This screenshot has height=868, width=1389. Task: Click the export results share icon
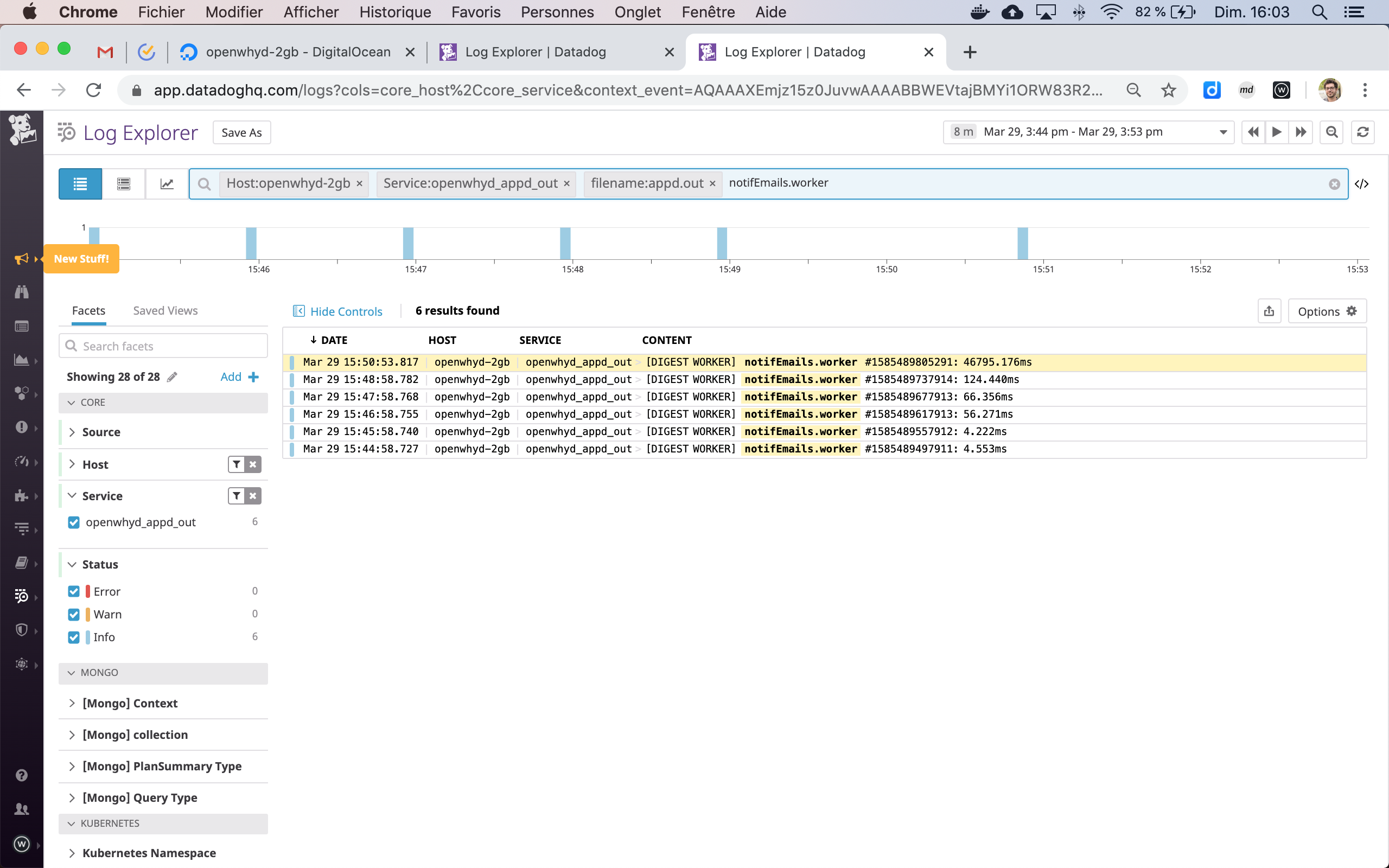(1269, 311)
